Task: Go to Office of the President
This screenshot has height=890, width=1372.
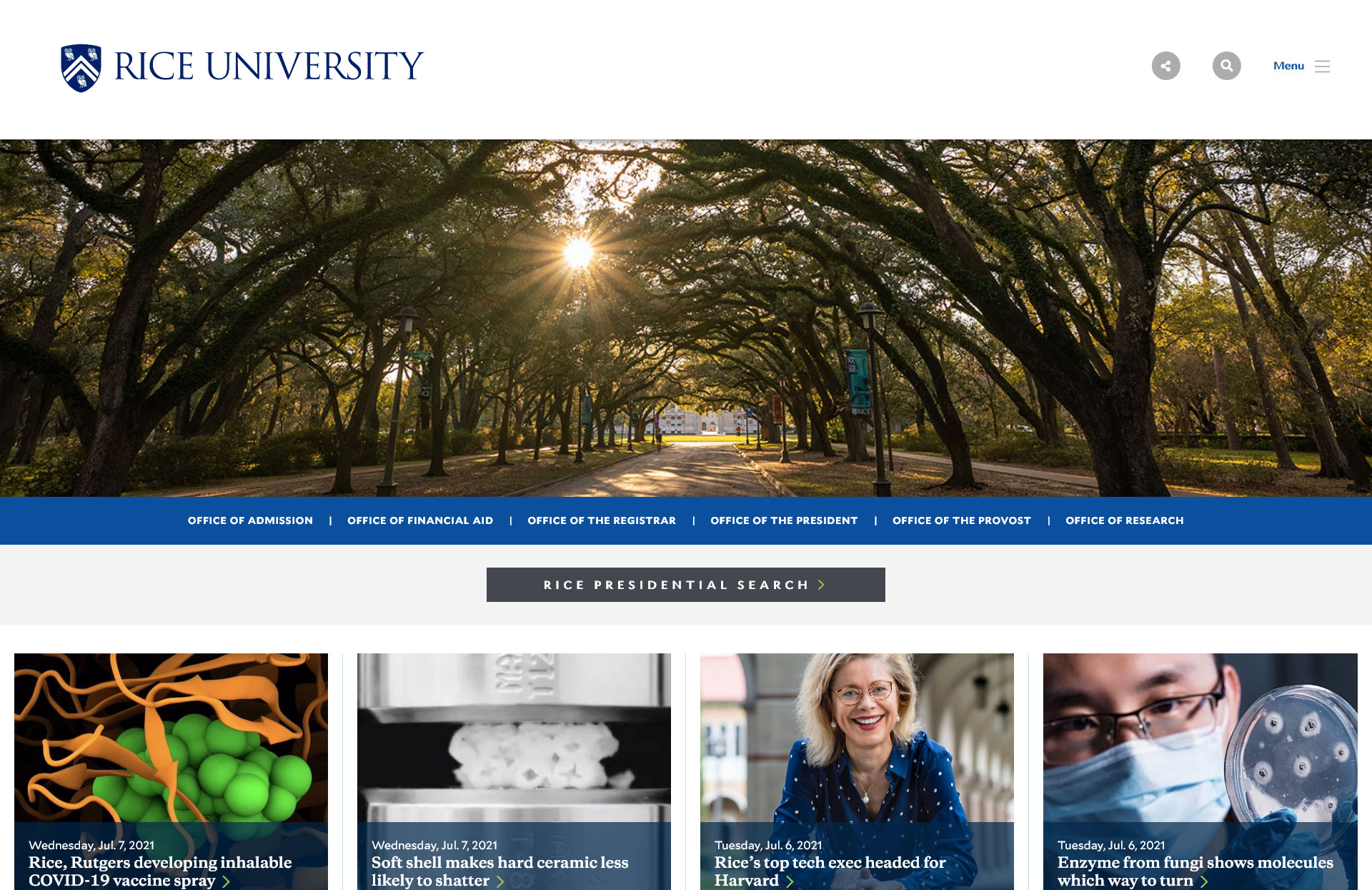Action: pos(784,520)
